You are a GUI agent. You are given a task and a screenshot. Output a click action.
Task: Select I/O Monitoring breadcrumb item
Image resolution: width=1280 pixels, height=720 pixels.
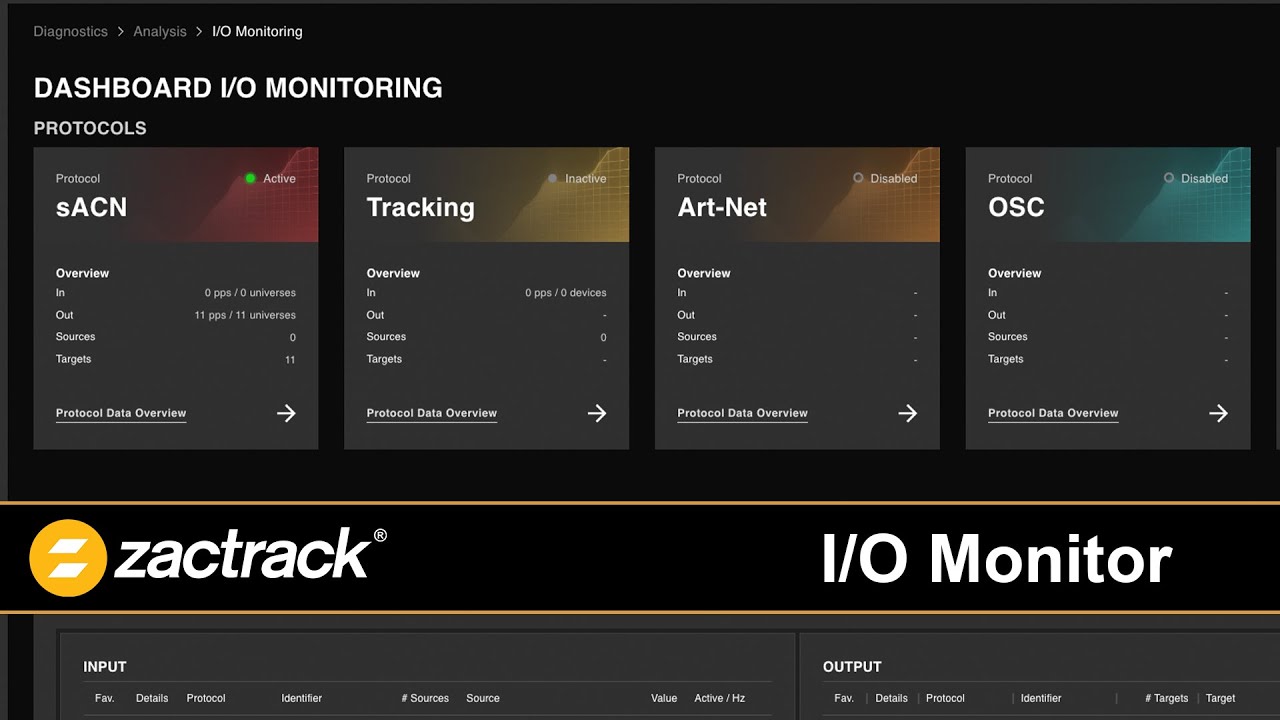[x=257, y=31]
